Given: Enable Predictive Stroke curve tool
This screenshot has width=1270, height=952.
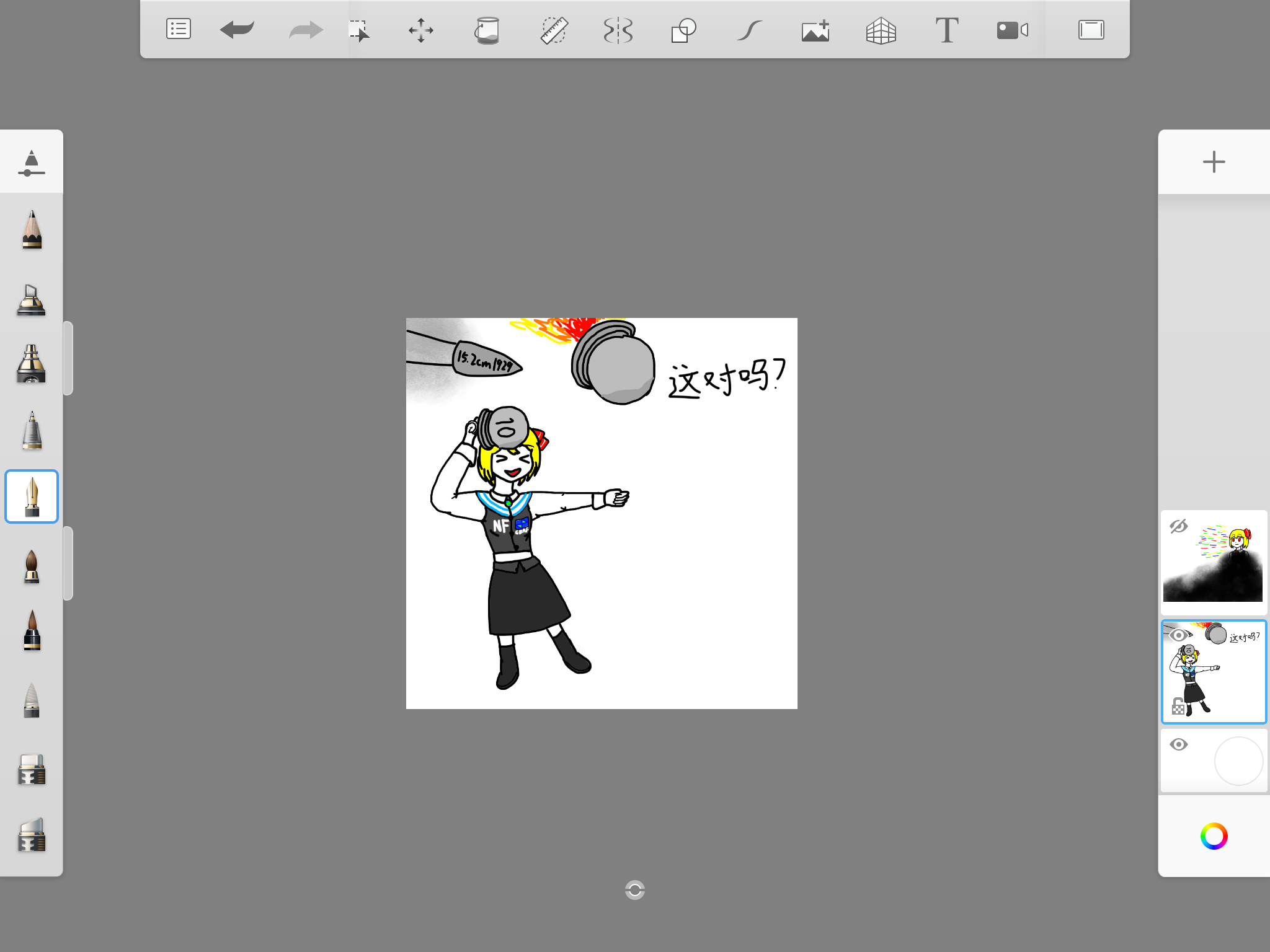Looking at the screenshot, I should (750, 30).
